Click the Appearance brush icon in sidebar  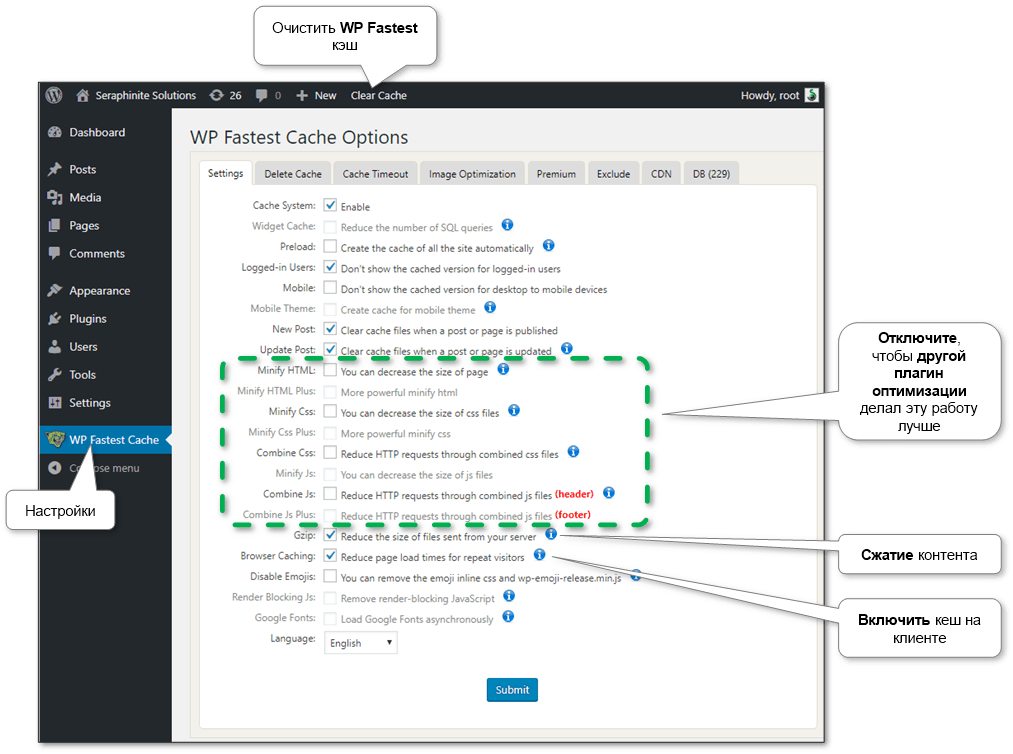tap(55, 291)
